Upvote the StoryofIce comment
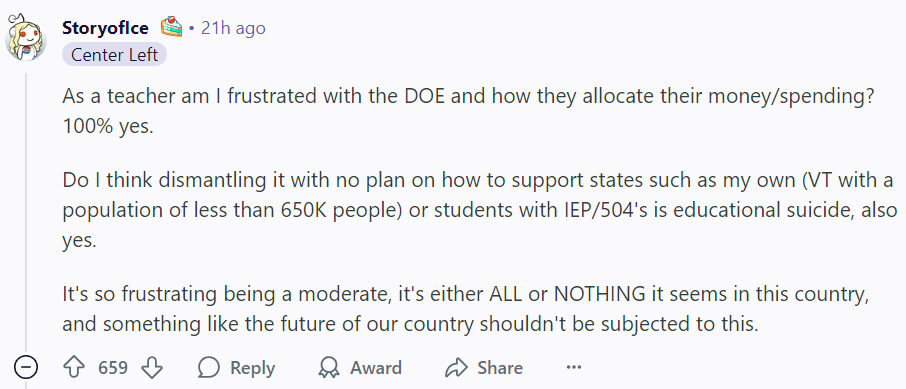The width and height of the screenshot is (906, 389). 73,368
